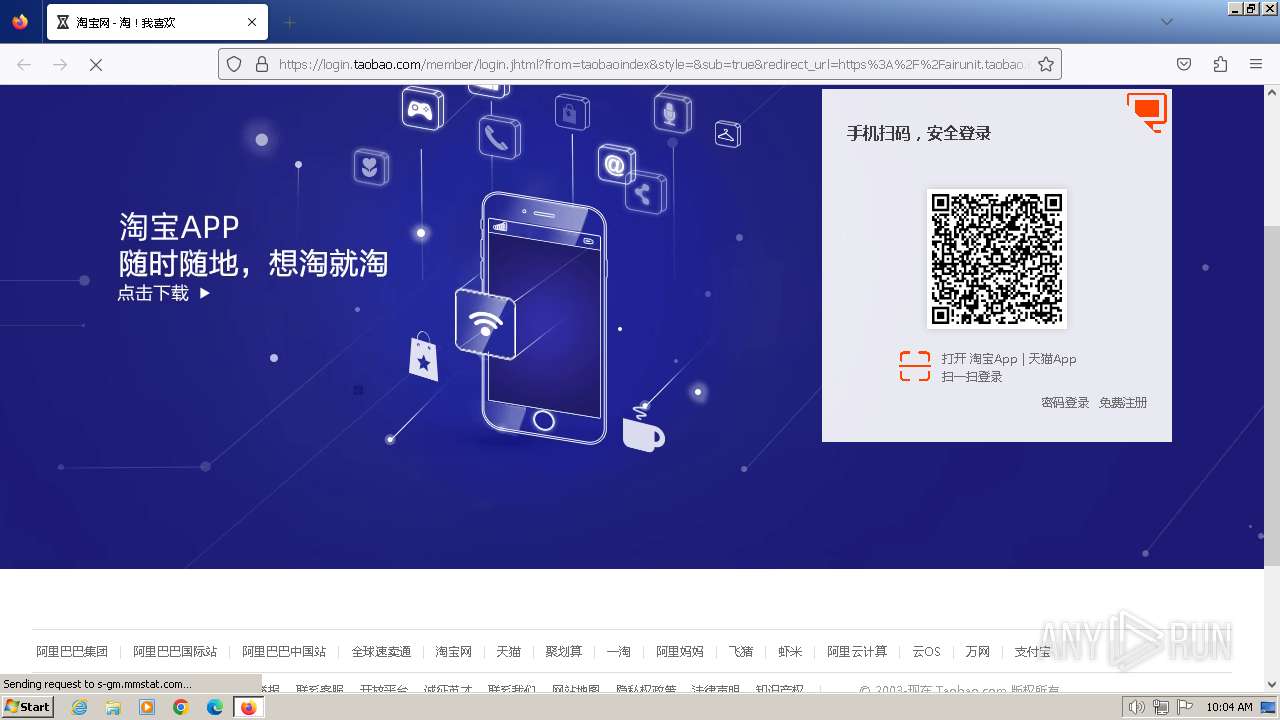Open the Windows Start menu
The width and height of the screenshot is (1280, 720).
[x=28, y=707]
